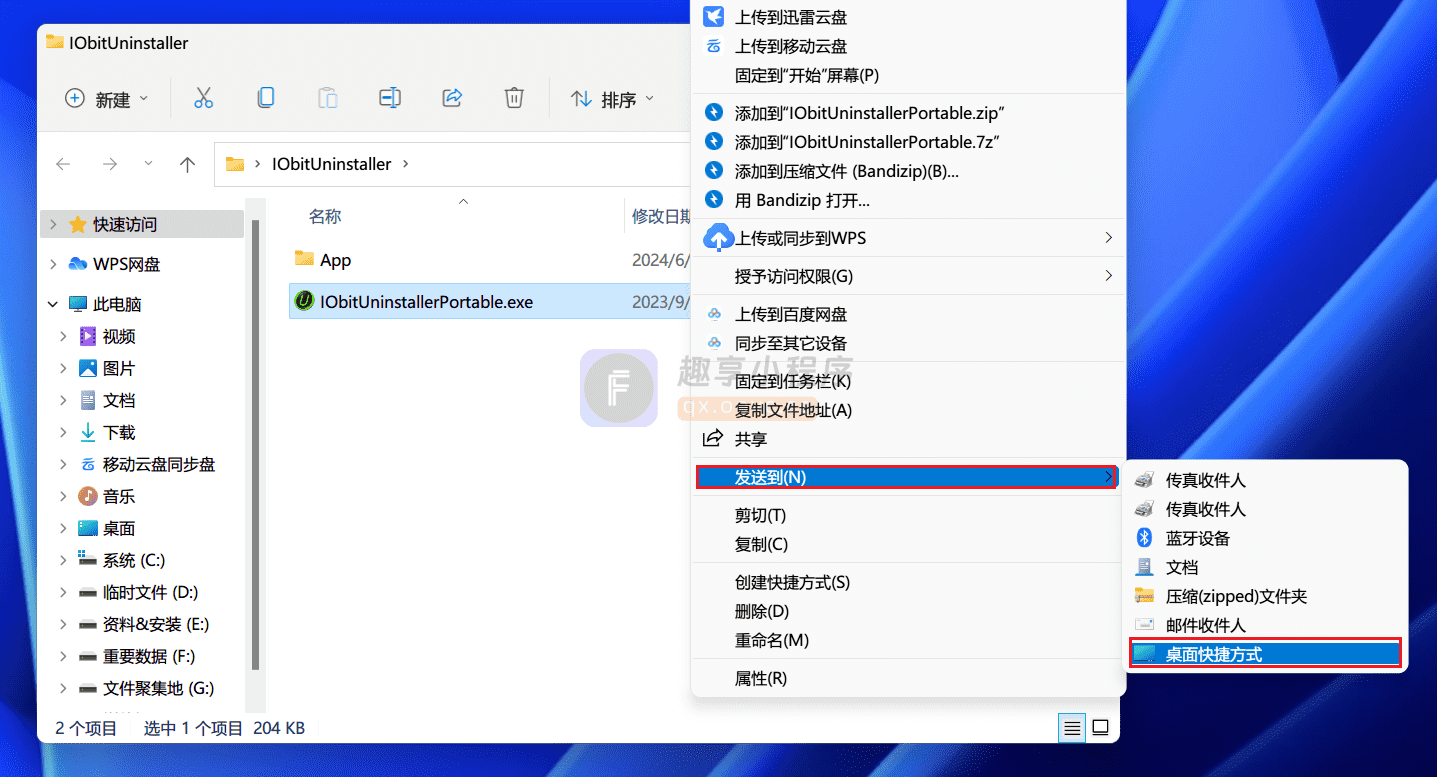Select 下载 in the navigation tree

119,433
